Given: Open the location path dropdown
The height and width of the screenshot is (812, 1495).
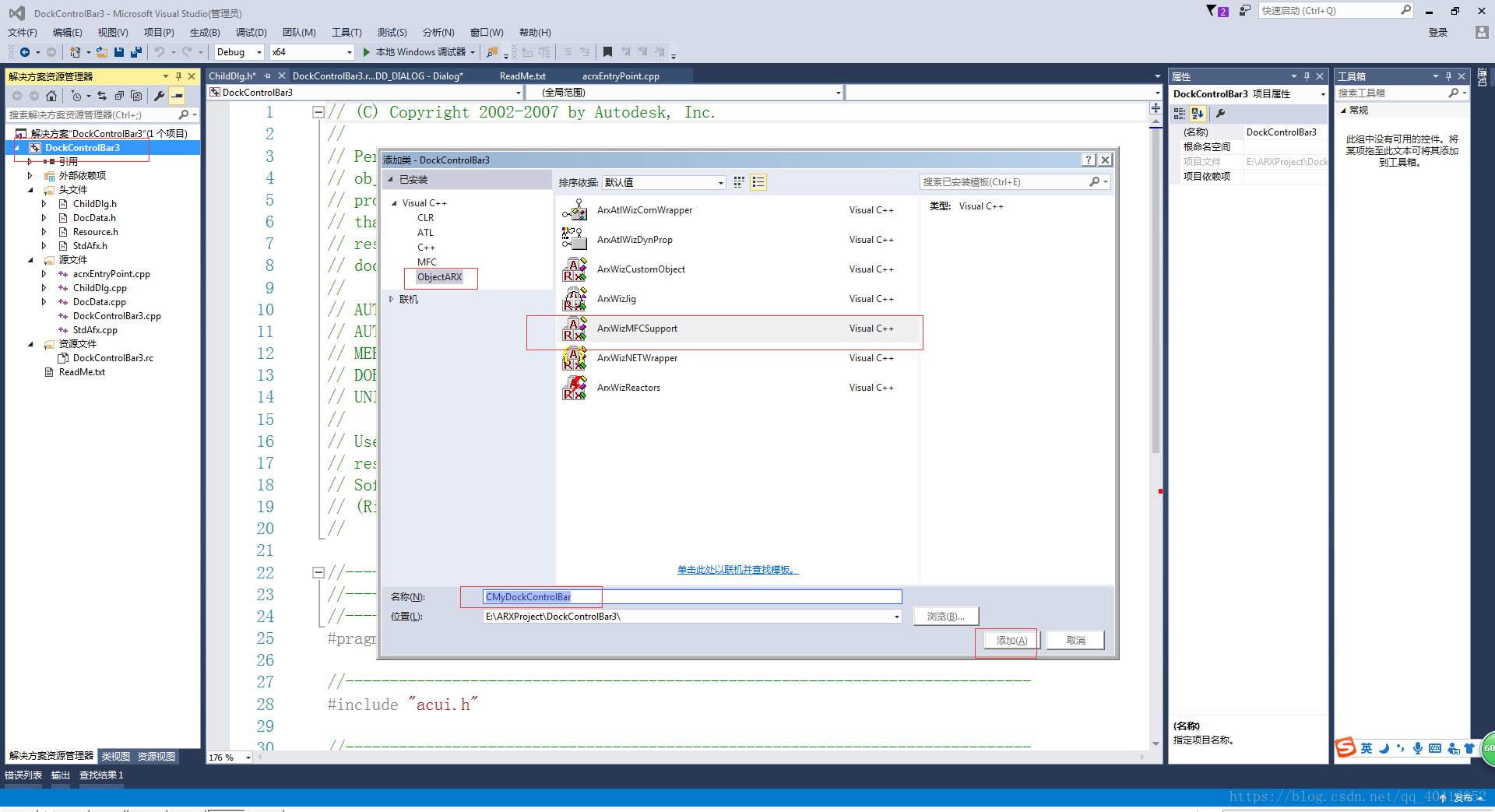Looking at the screenshot, I should click(897, 617).
